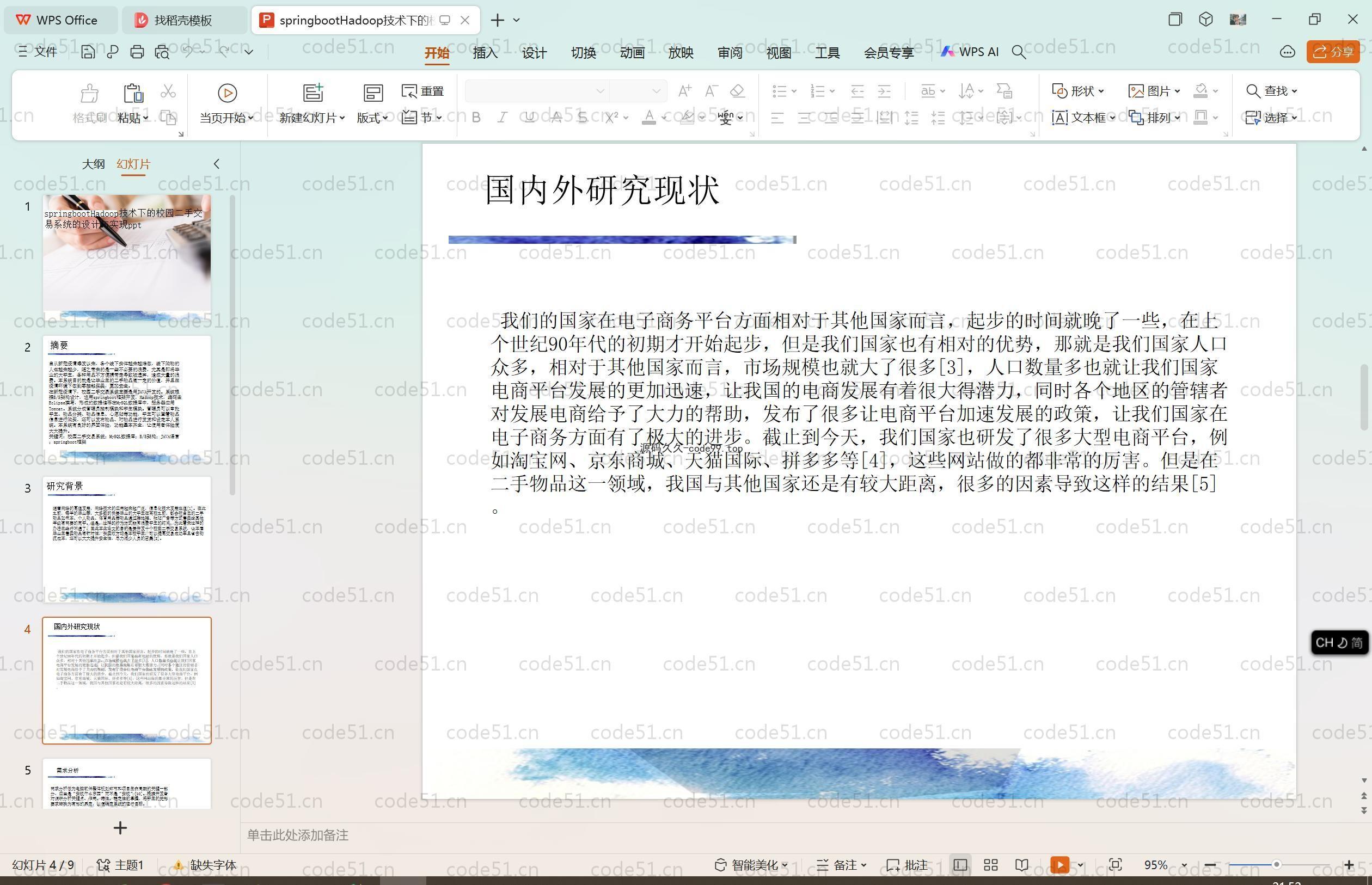Image resolution: width=1372 pixels, height=885 pixels.
Task: Click Increase Font Size icon
Action: pyautogui.click(x=684, y=91)
